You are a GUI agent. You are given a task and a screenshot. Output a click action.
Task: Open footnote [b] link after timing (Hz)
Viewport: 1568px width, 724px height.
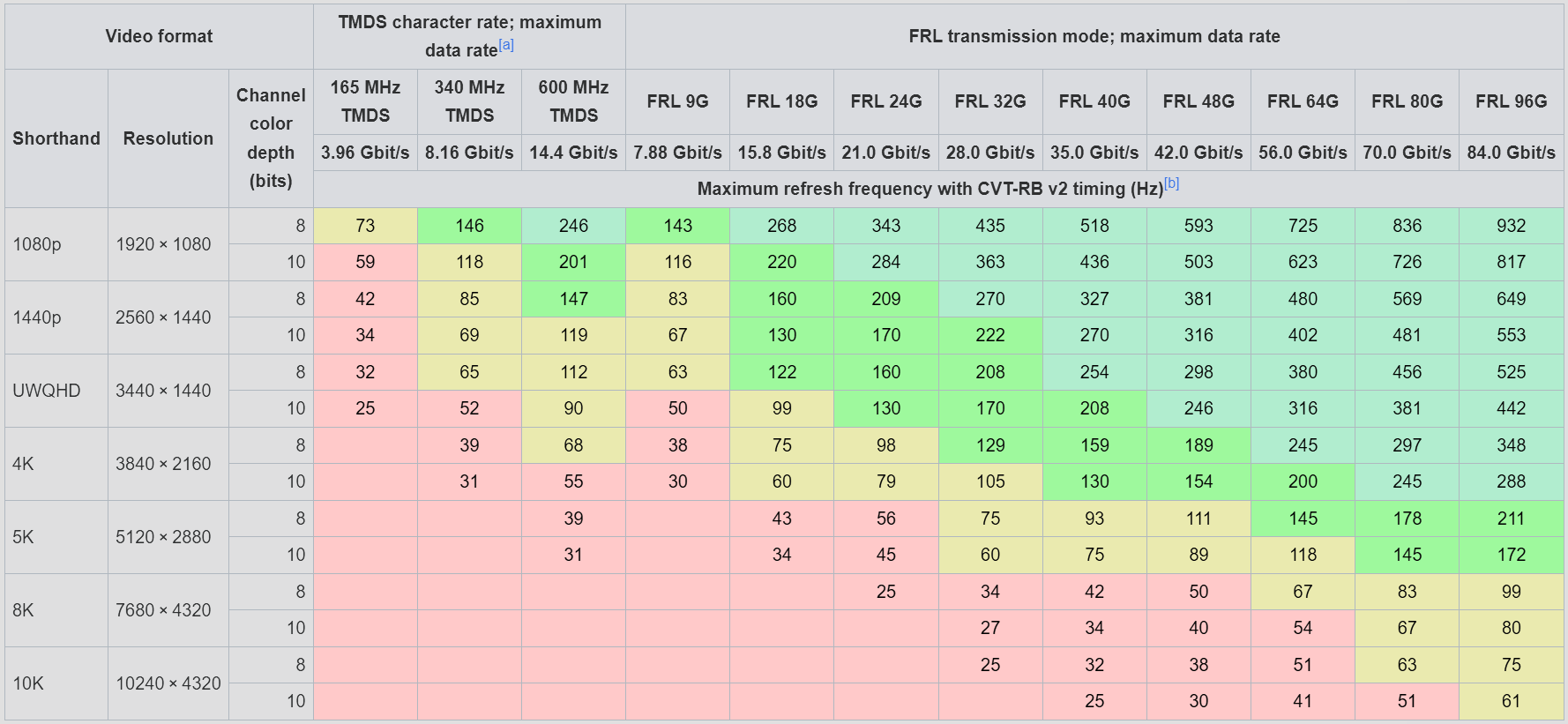click(x=1171, y=183)
